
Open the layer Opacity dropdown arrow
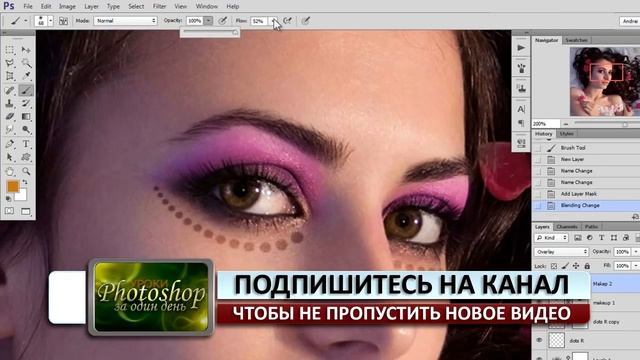636,252
